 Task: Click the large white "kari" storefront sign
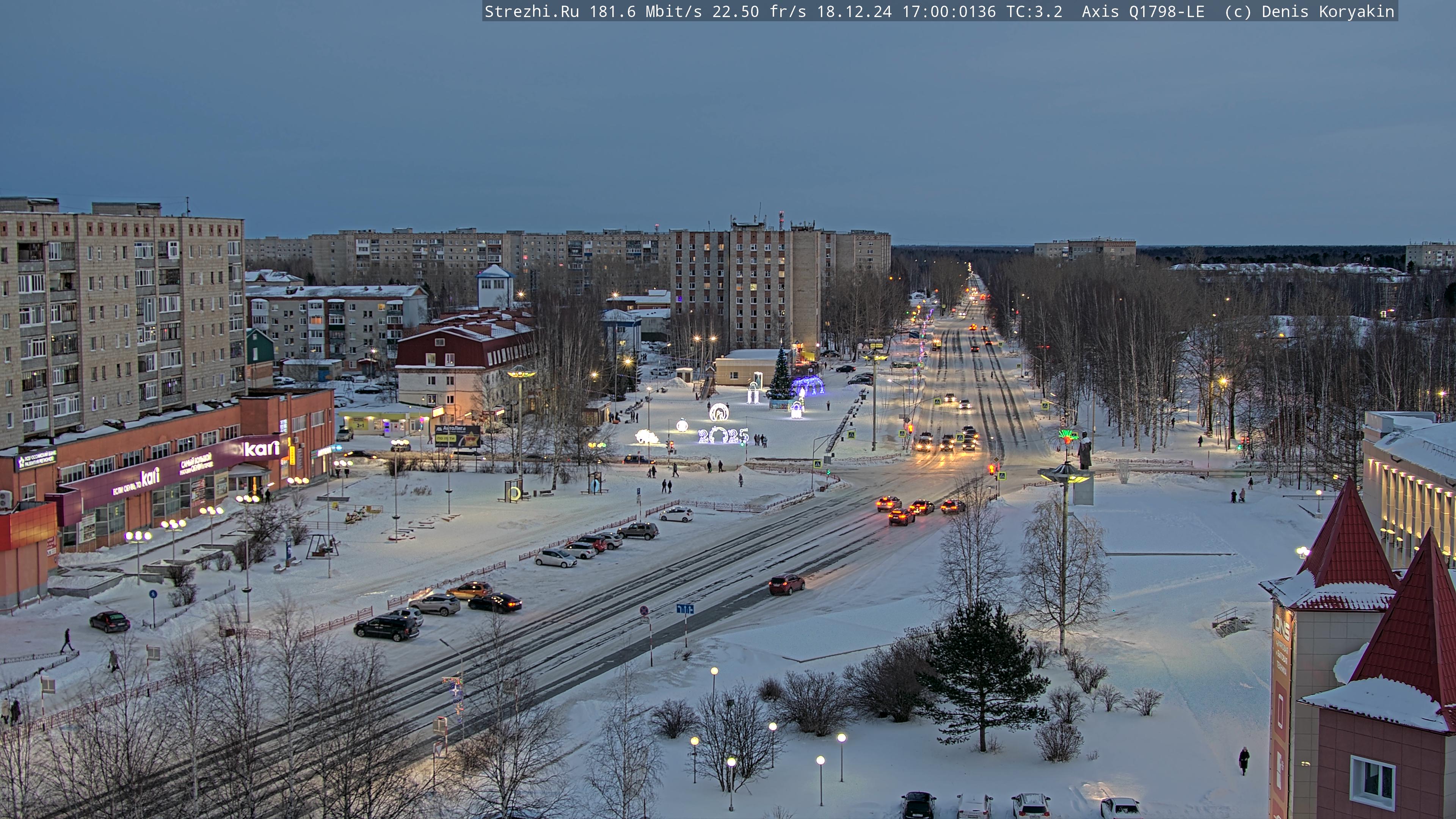262,449
